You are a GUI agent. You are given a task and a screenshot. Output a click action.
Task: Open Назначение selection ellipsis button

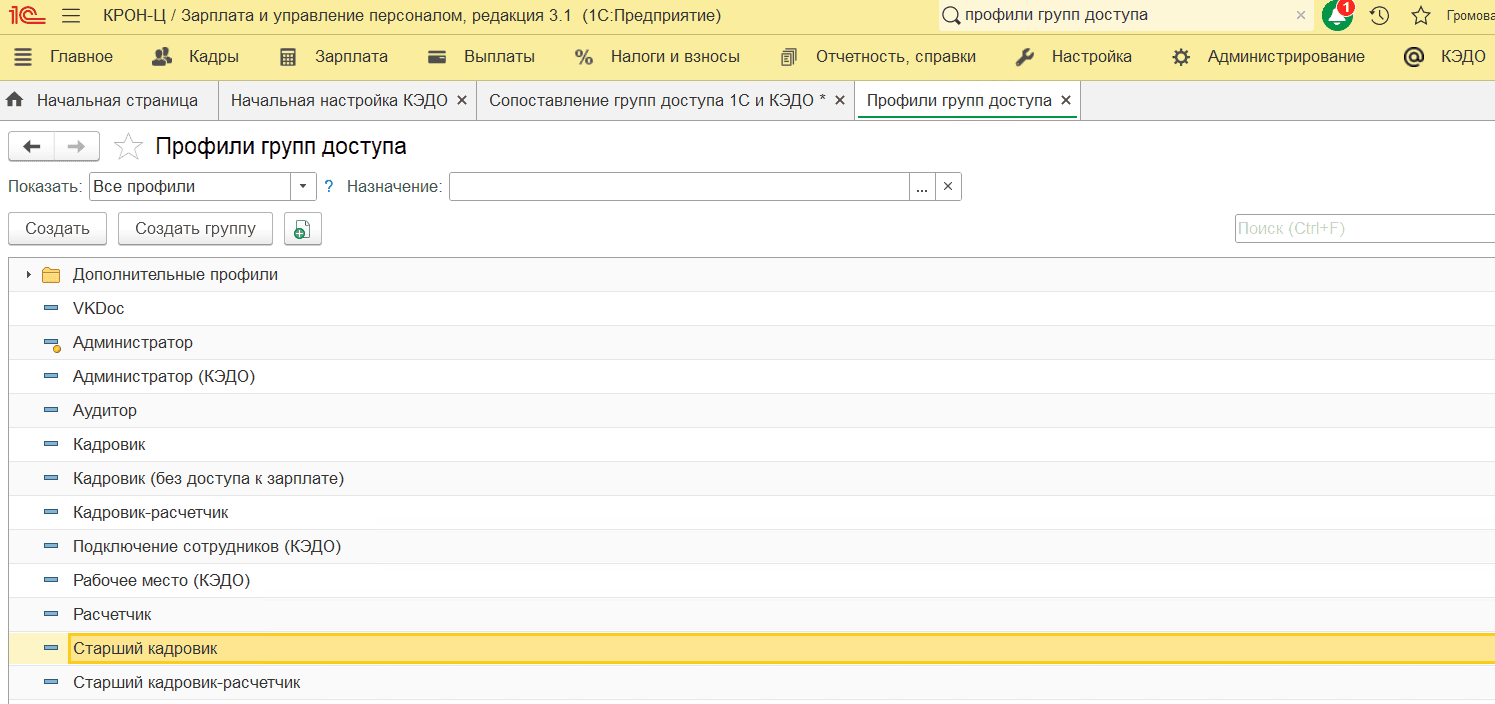(x=922, y=187)
